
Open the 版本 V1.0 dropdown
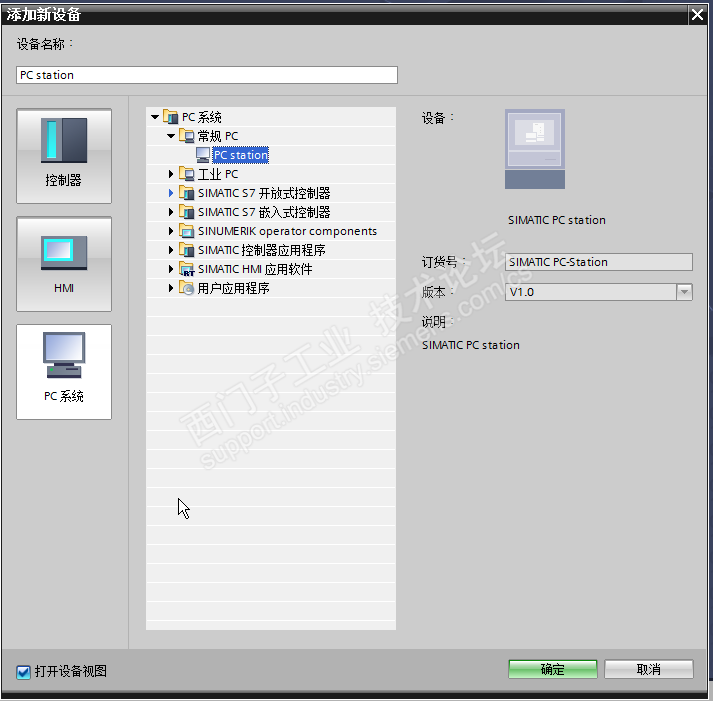pos(684,292)
